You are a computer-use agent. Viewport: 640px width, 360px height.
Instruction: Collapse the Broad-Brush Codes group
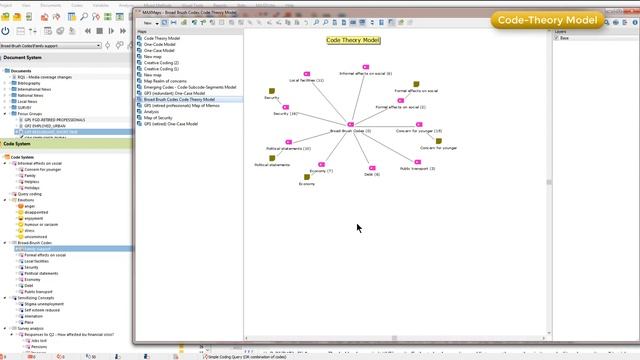point(5,243)
